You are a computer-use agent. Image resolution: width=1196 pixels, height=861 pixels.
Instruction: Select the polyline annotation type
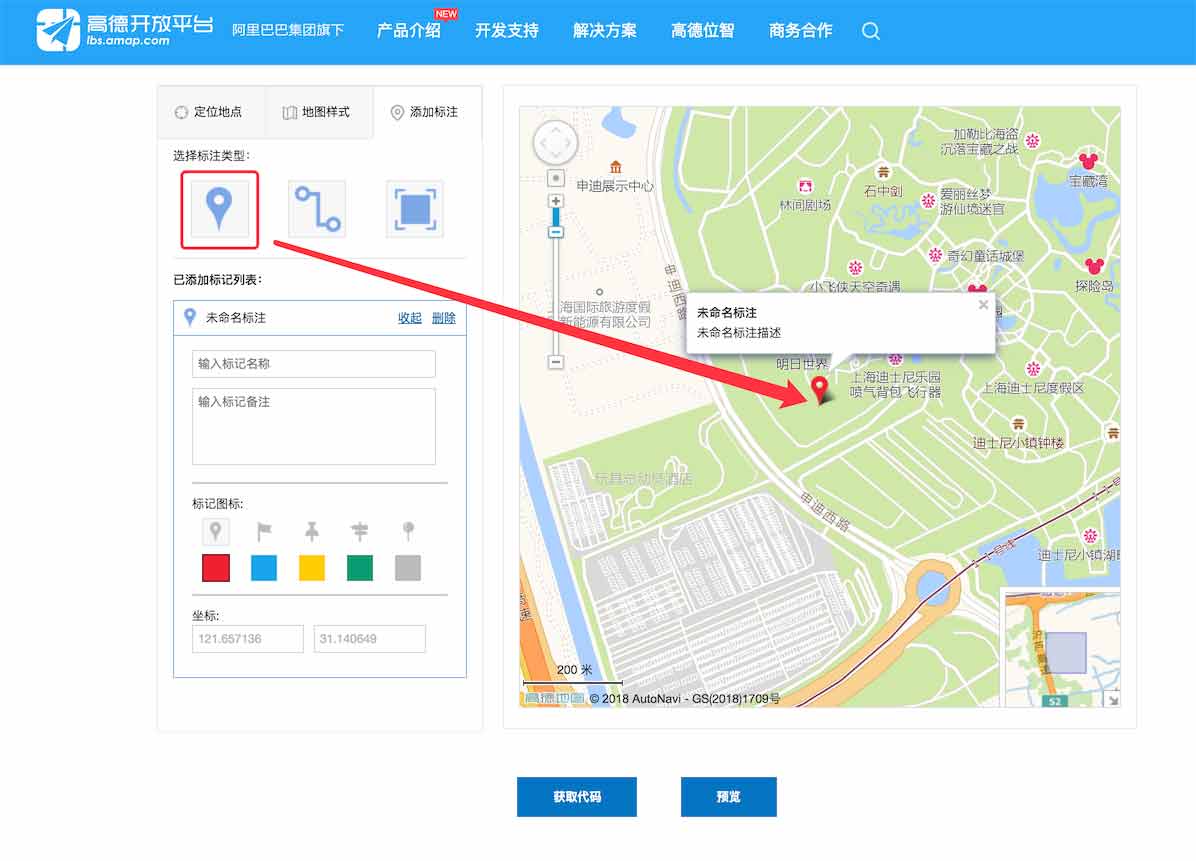tap(316, 210)
